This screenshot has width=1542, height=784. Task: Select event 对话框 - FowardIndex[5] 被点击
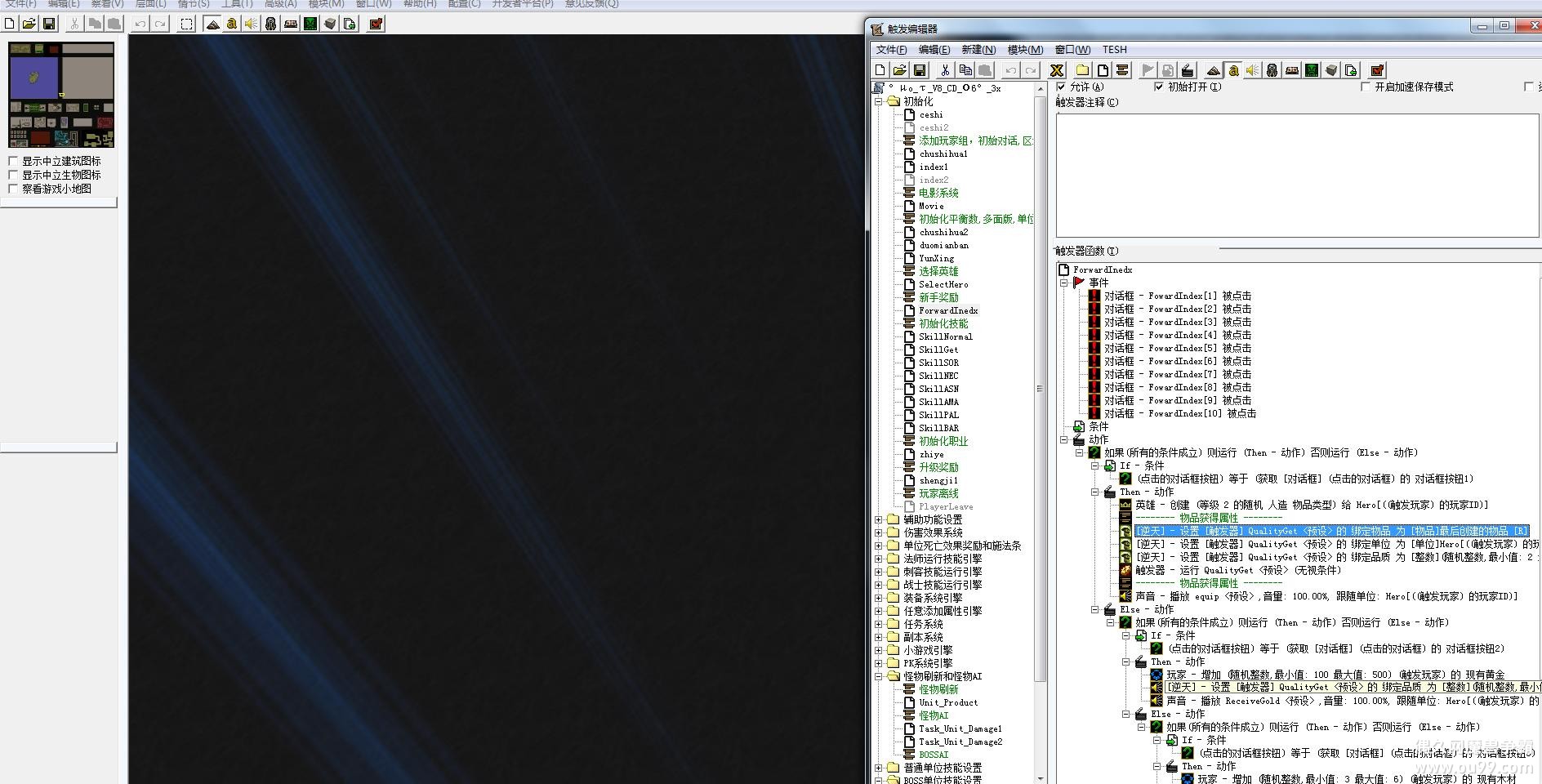pyautogui.click(x=1178, y=348)
